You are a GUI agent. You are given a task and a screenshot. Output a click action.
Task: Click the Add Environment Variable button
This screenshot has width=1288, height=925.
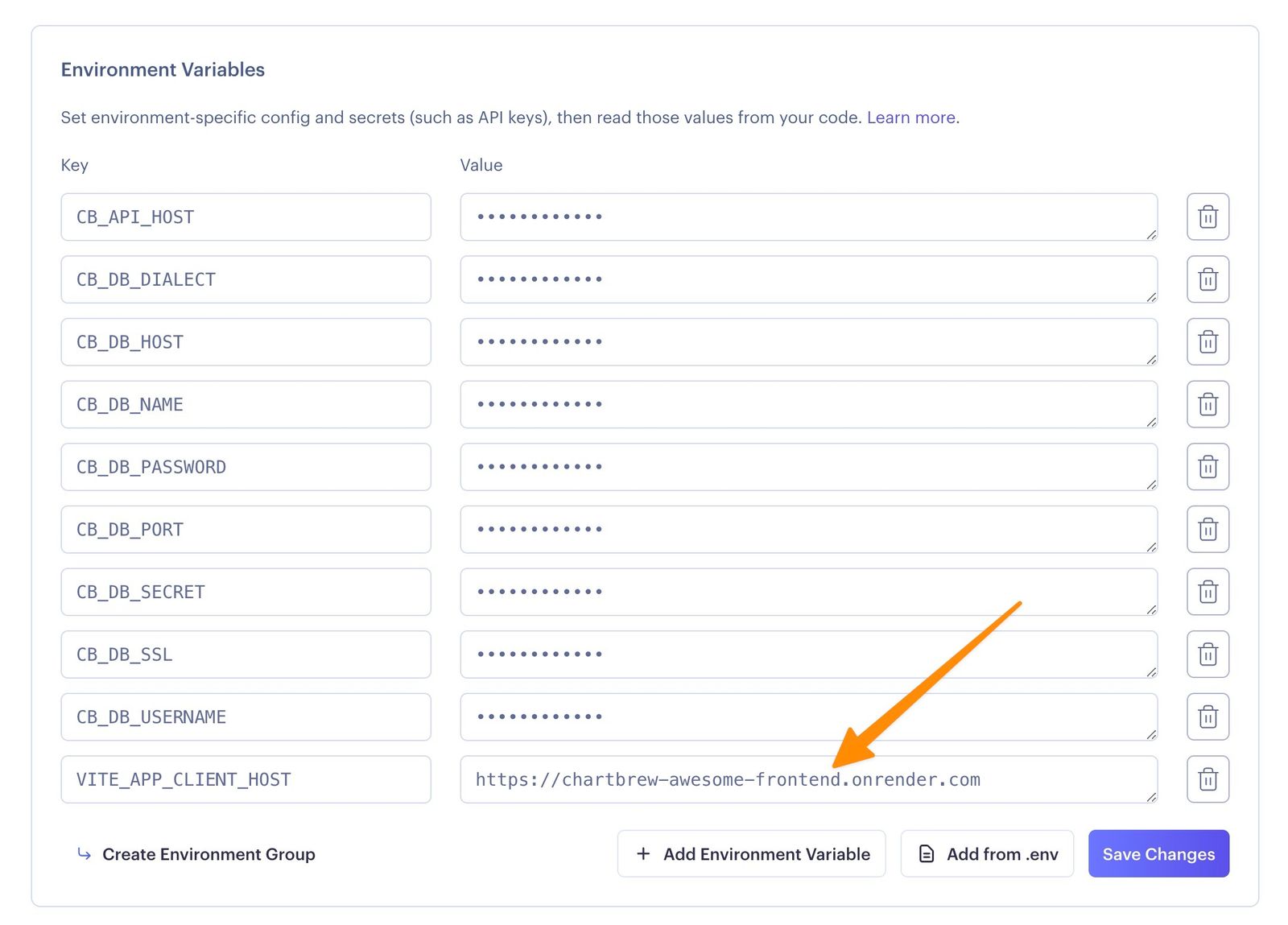click(751, 853)
